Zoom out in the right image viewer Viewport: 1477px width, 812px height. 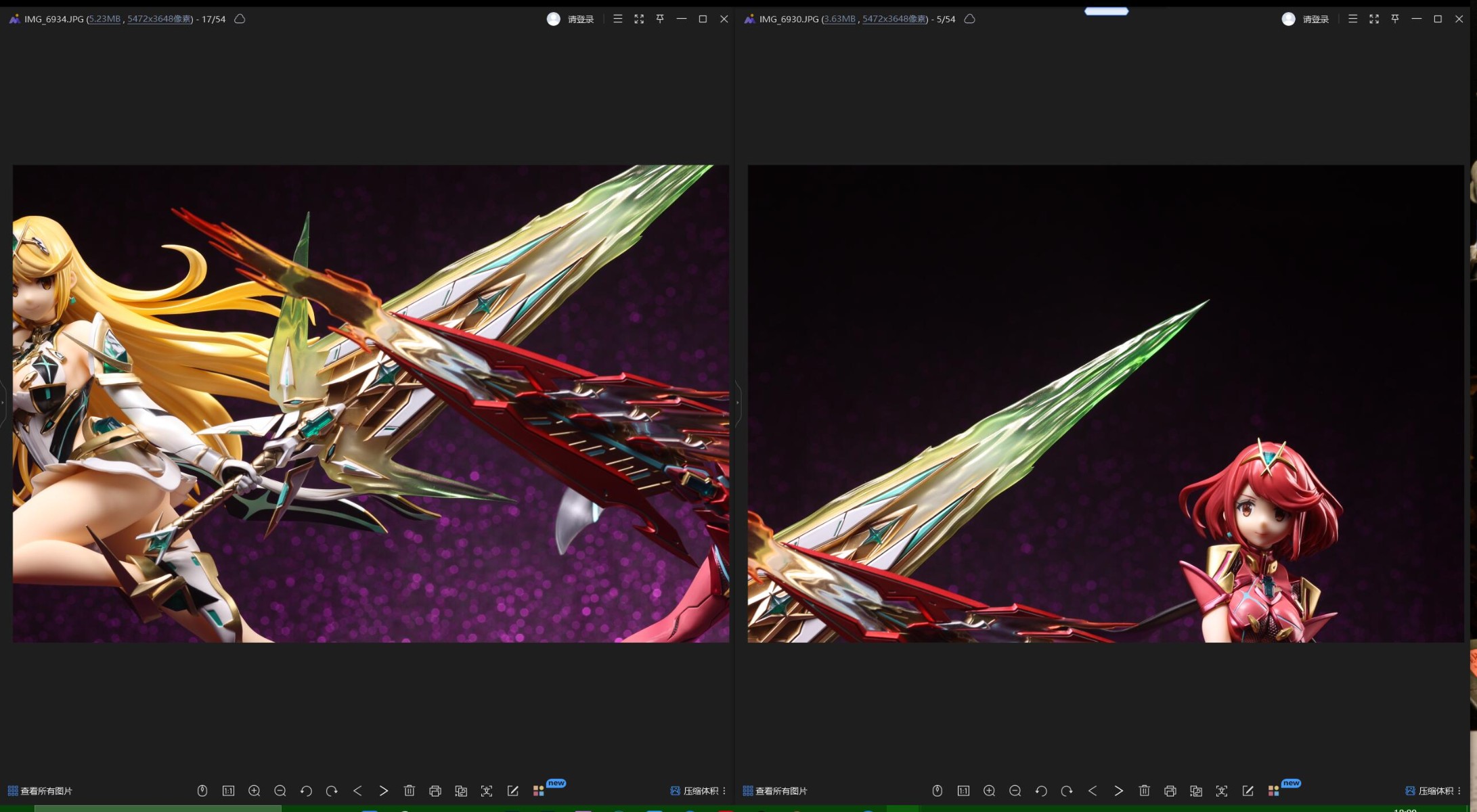(1015, 790)
